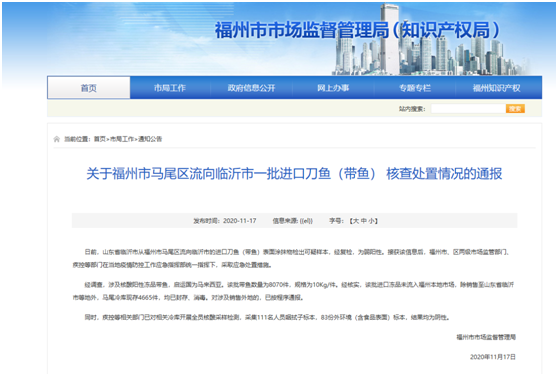
Task: Click the 信息来源 label
Action: point(285,221)
